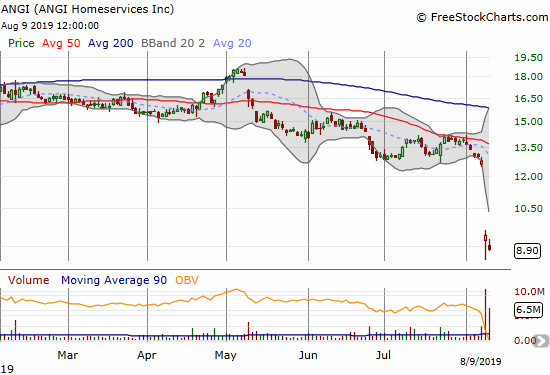550x375 pixels.
Task: Click the Moving Average 90 legend label
Action: coord(114,280)
